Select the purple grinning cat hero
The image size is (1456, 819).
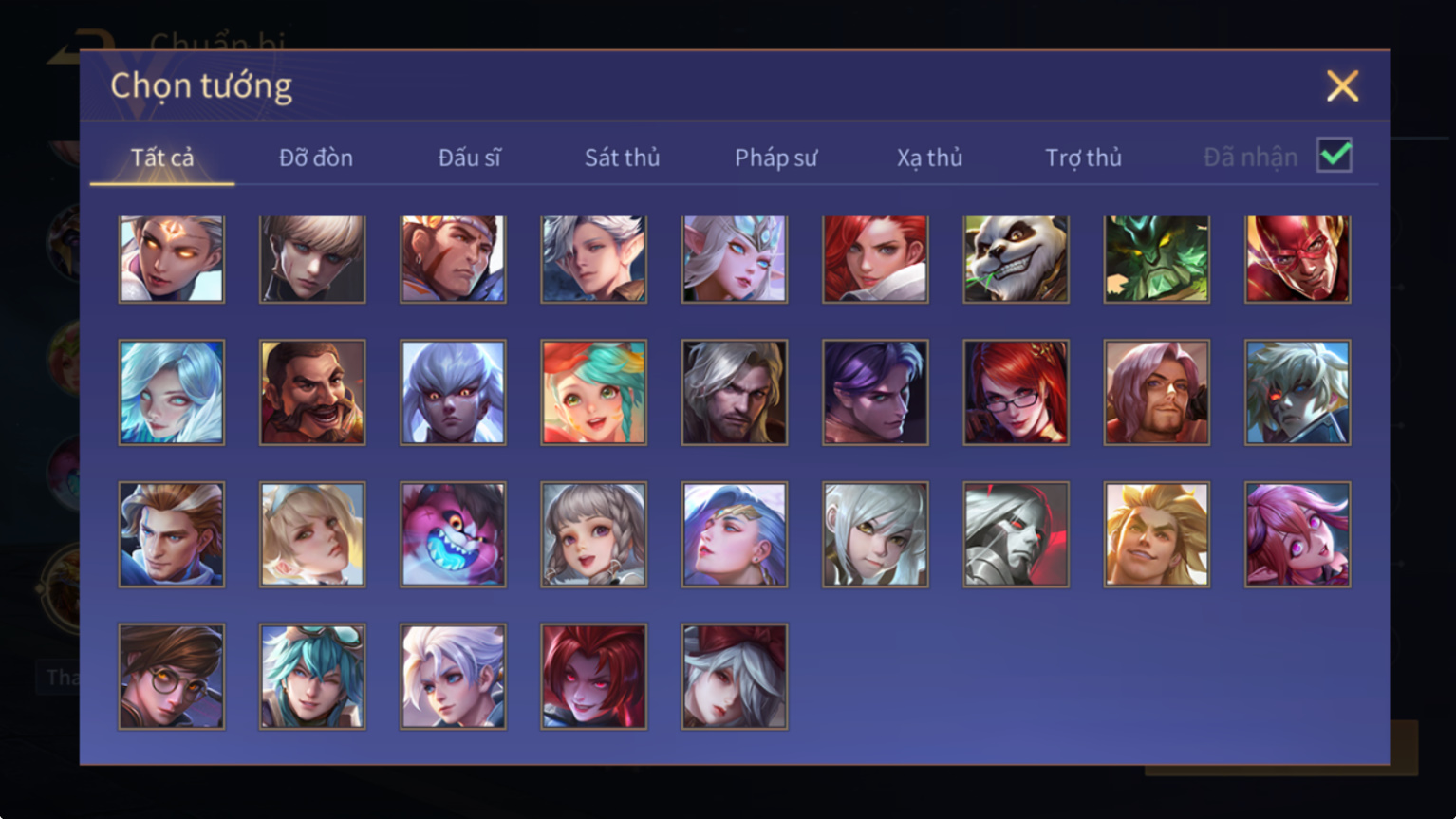point(453,534)
